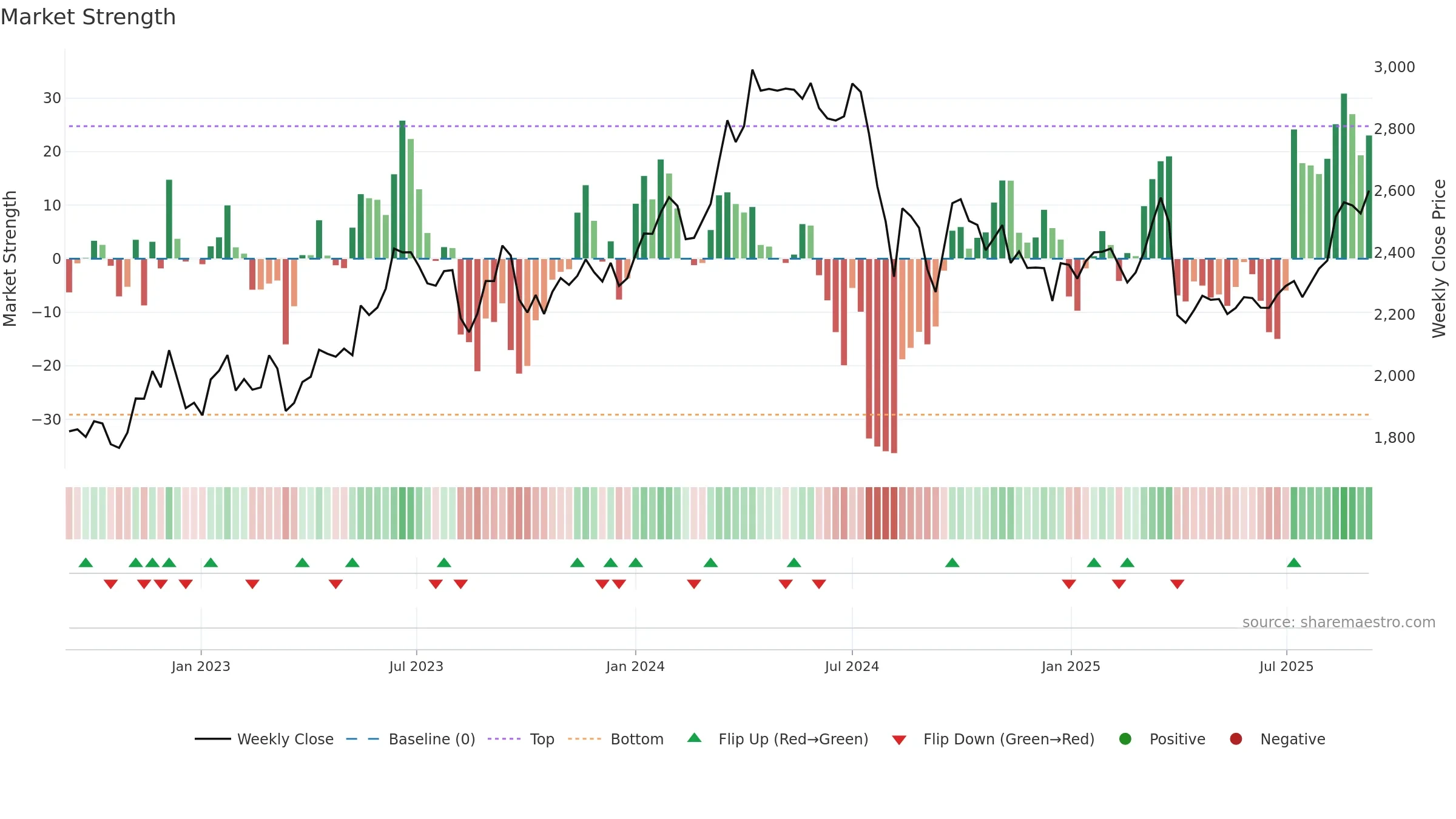Click the black Weekly Close line sample
Screen dimensions: 1456x819
tap(213, 739)
